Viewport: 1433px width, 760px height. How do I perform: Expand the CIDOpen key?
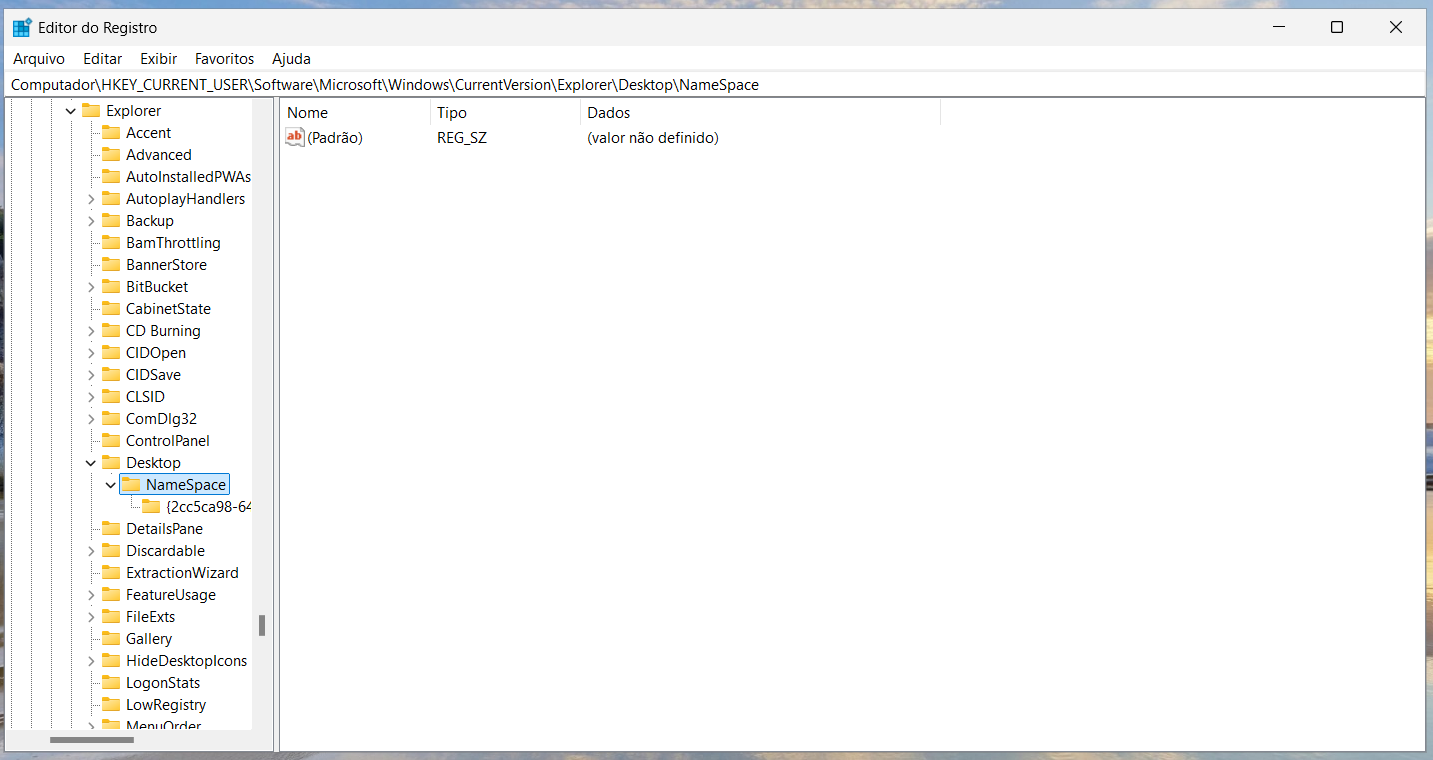[x=91, y=353]
